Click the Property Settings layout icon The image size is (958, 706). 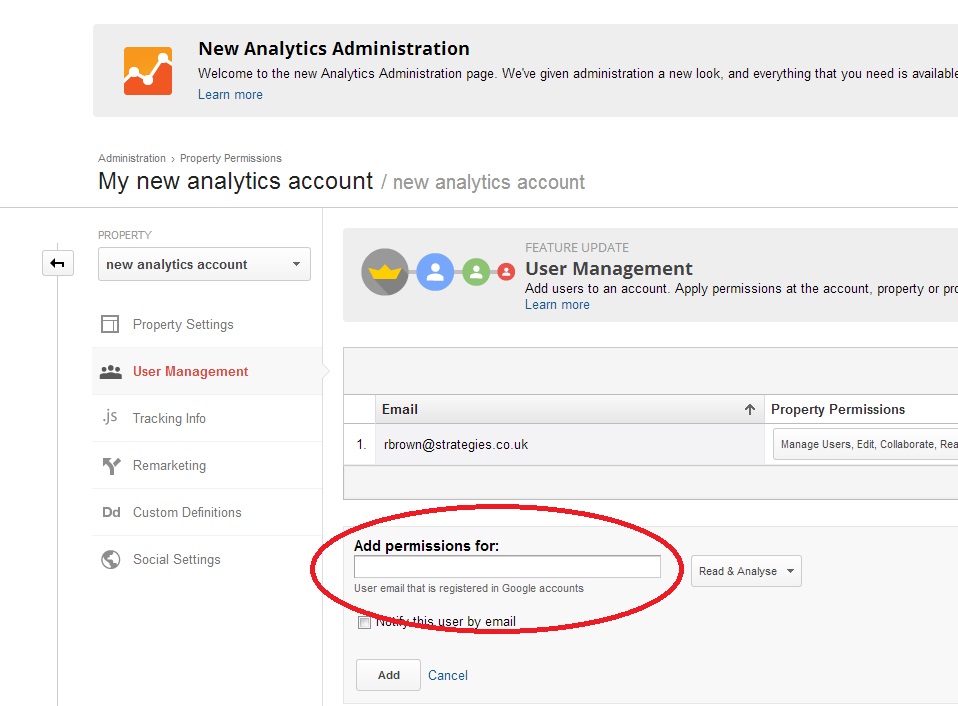point(110,324)
